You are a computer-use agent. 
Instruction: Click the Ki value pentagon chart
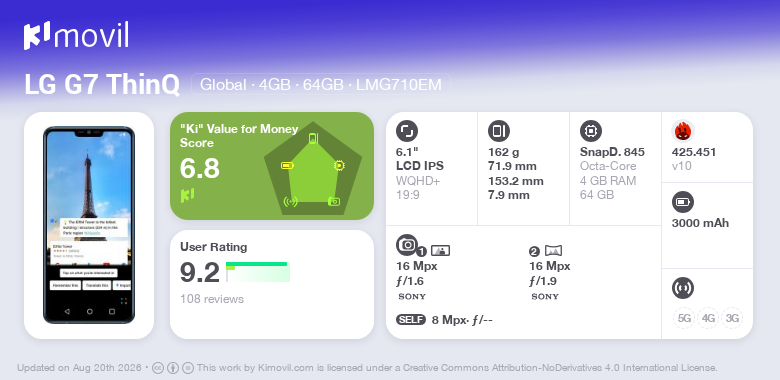(x=313, y=169)
